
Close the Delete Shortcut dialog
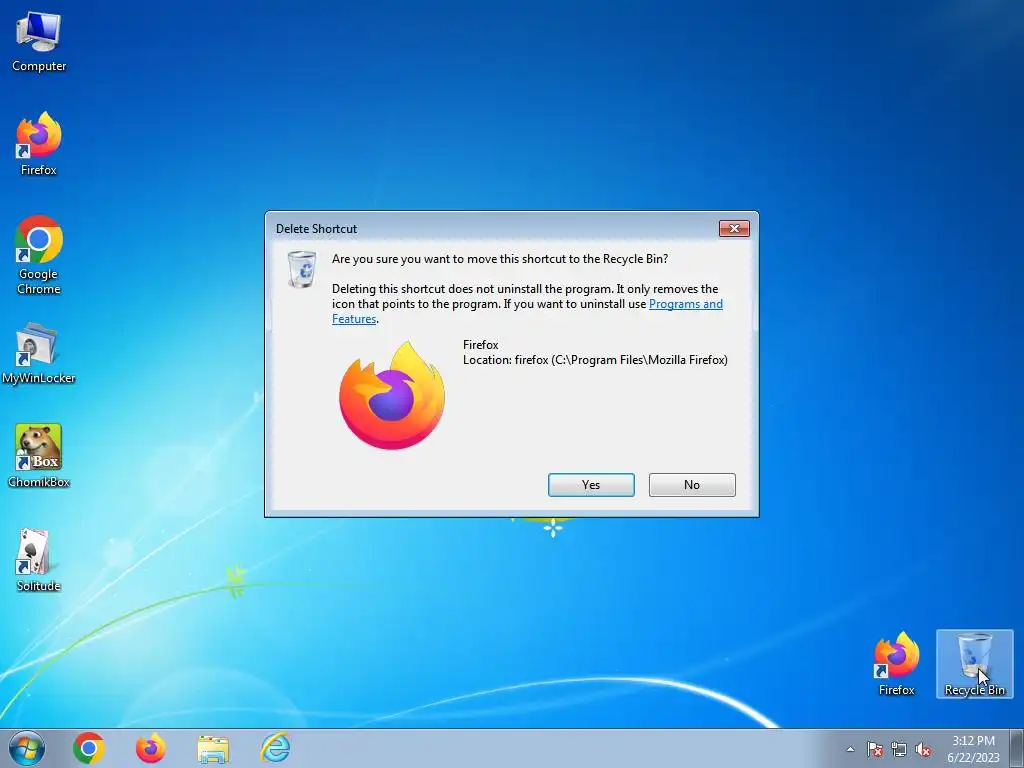734,229
